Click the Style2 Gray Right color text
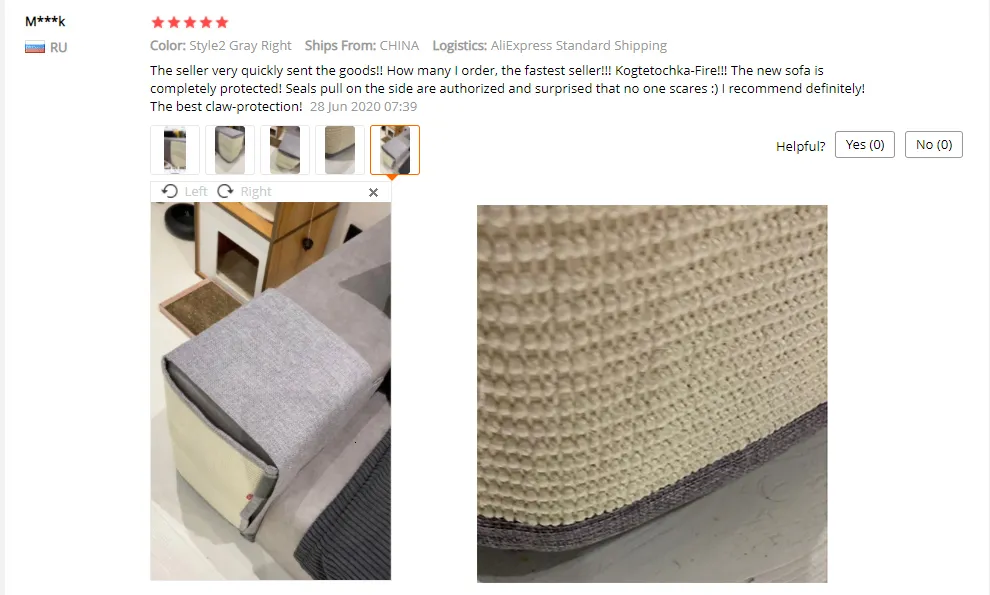This screenshot has width=990, height=595. point(240,45)
